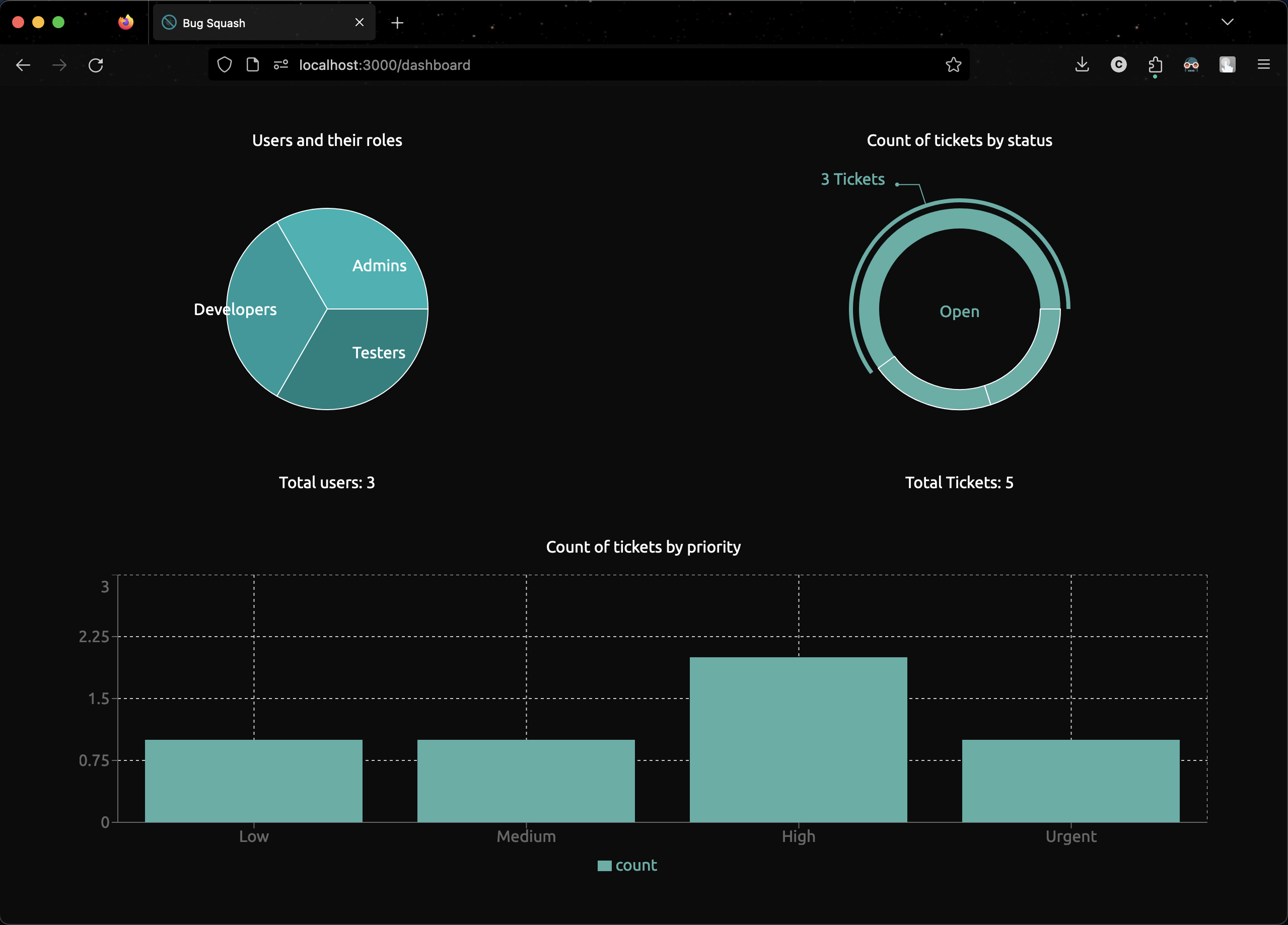1288x925 pixels.
Task: Click the count legend color swatch
Action: click(x=604, y=866)
